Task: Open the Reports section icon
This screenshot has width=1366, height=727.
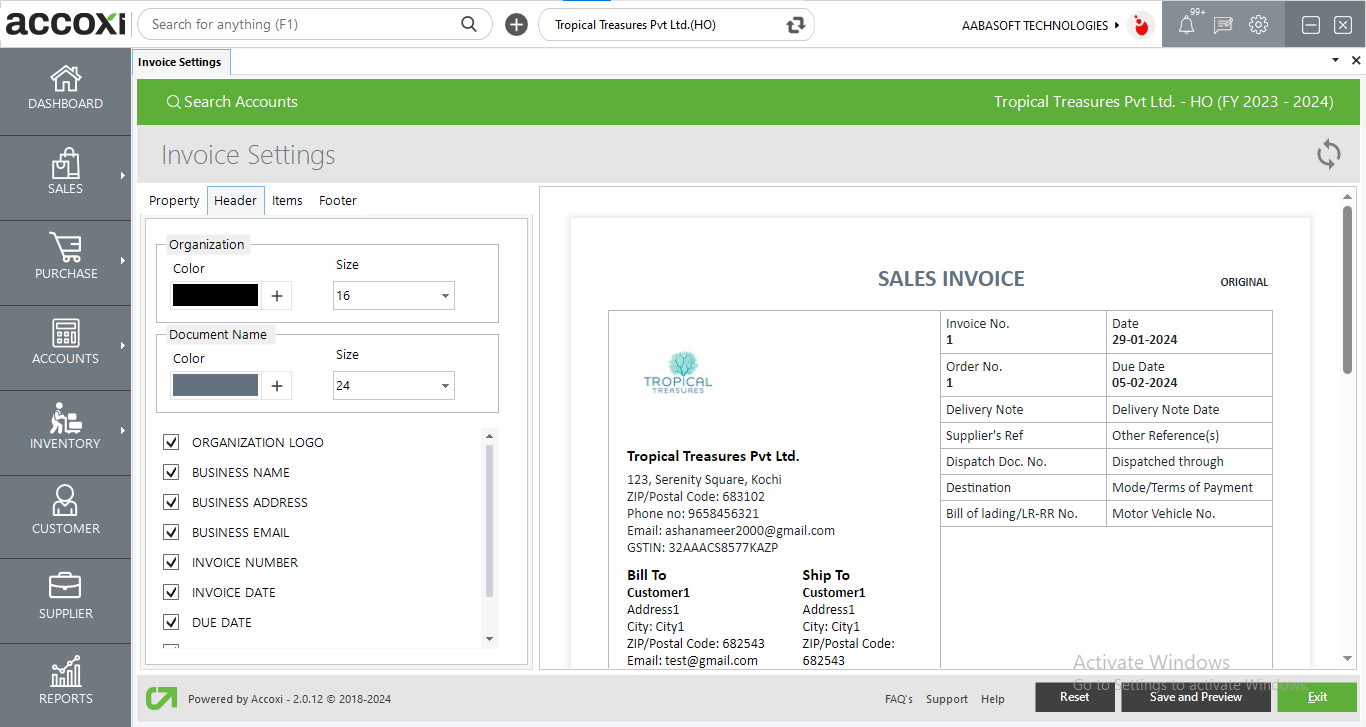Action: point(65,673)
